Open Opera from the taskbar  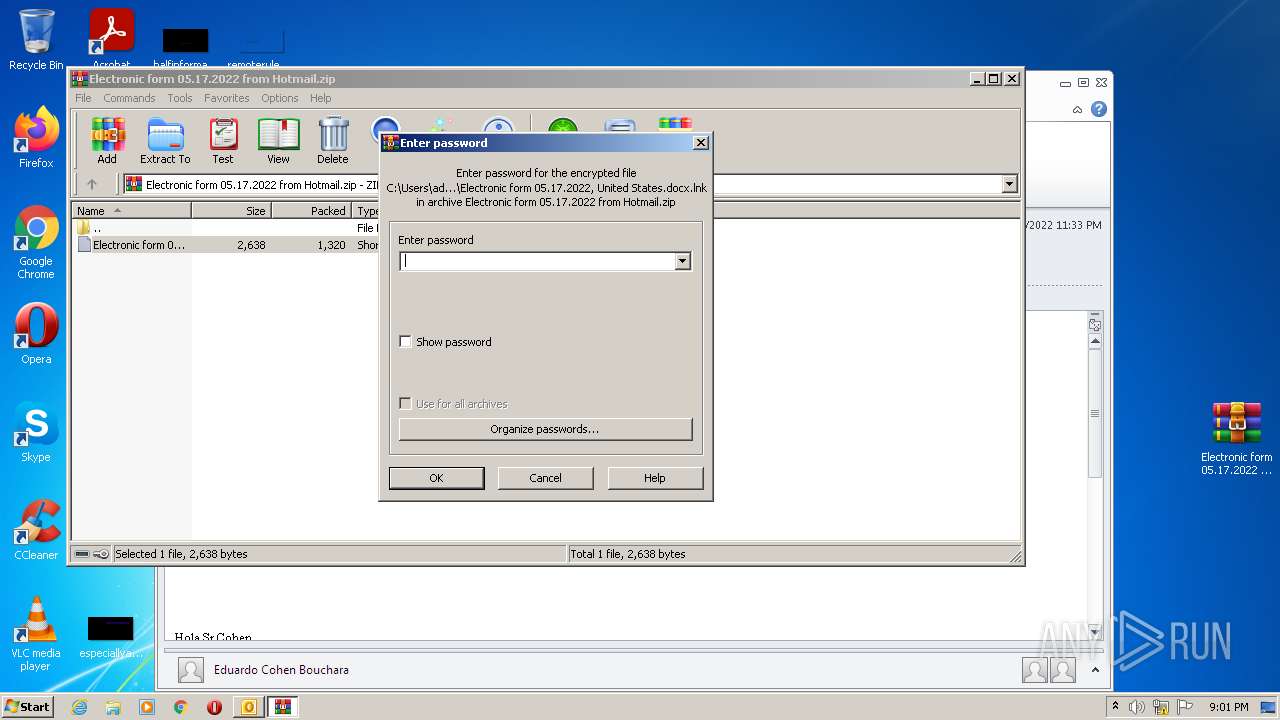coord(214,707)
